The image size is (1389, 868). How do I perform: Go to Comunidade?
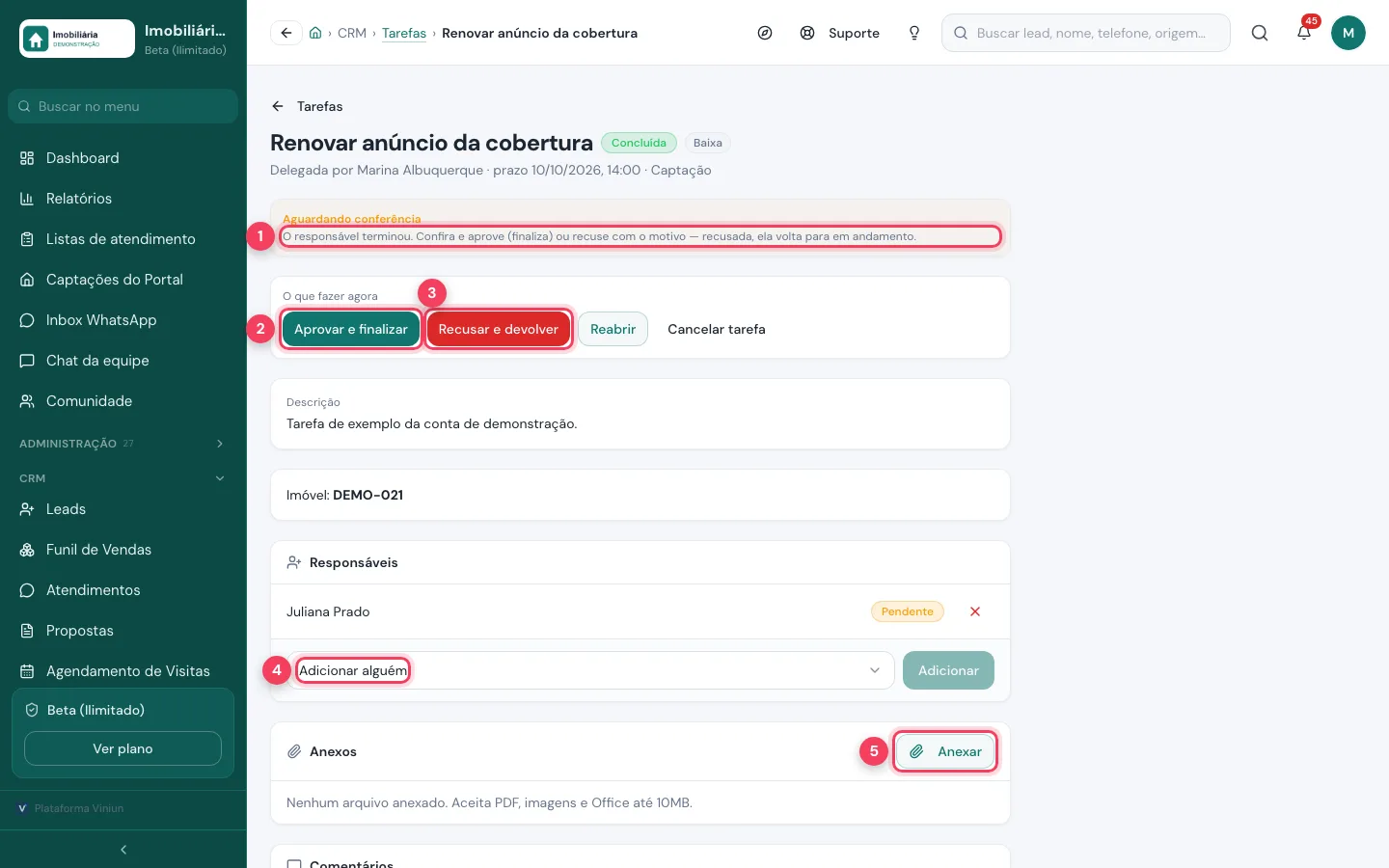tap(123, 401)
